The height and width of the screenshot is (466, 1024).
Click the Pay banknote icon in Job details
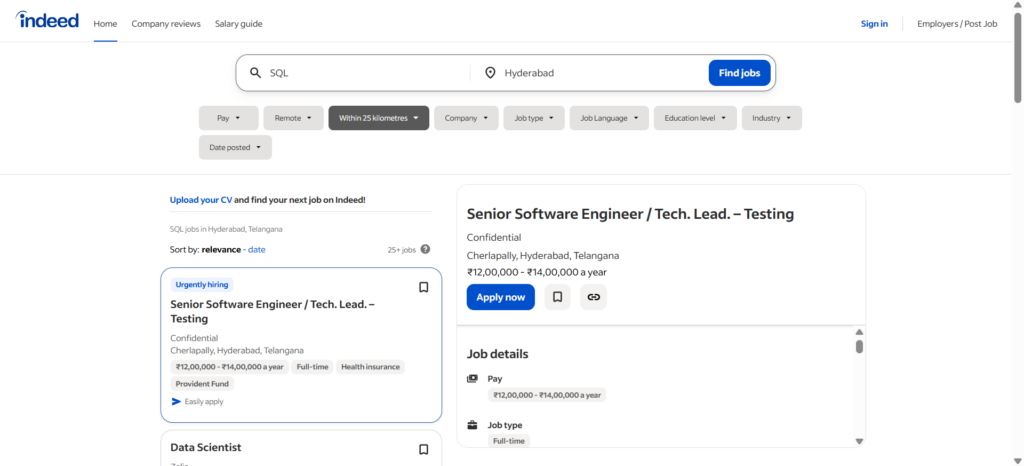click(x=472, y=379)
